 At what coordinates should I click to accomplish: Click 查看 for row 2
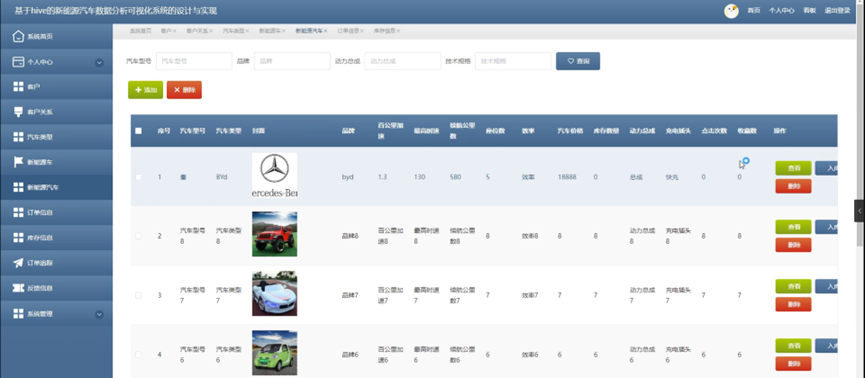click(793, 227)
